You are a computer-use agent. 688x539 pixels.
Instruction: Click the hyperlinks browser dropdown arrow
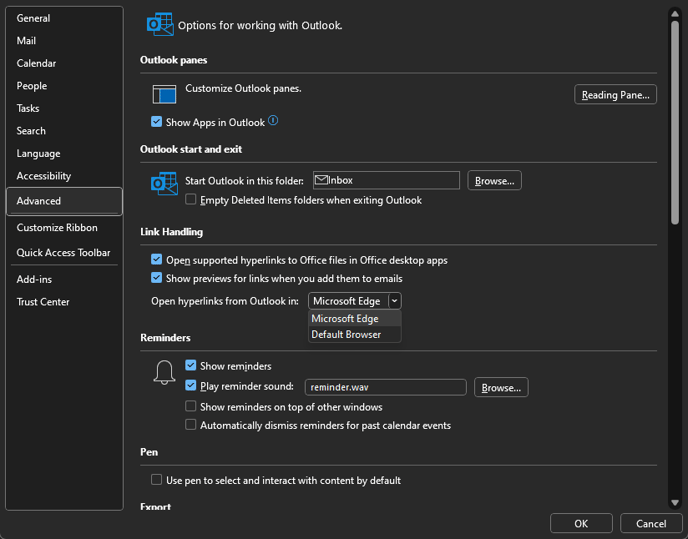(x=394, y=301)
